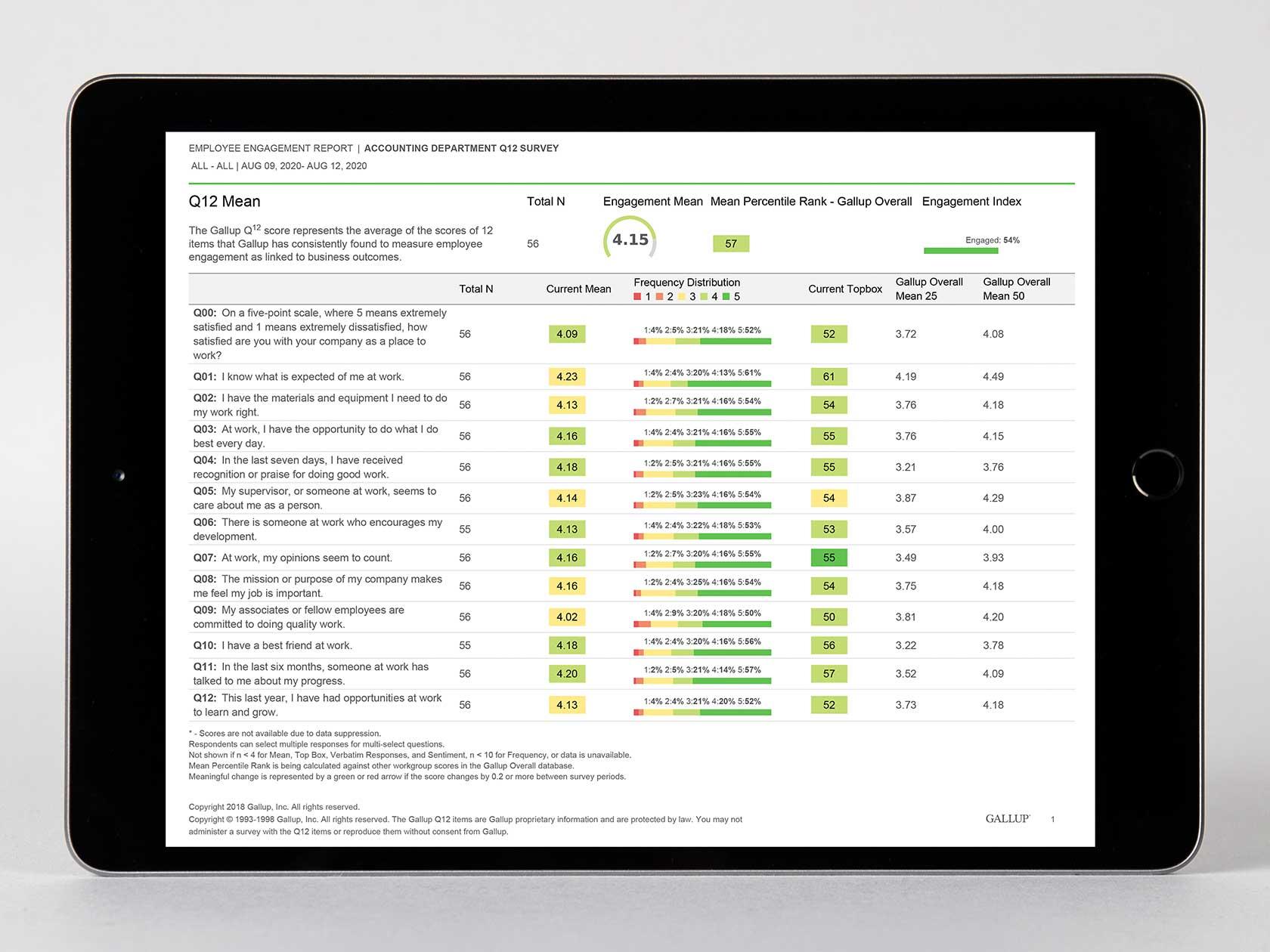The image size is (1270, 952).
Task: Click the Frequency Distribution column header
Action: (686, 282)
